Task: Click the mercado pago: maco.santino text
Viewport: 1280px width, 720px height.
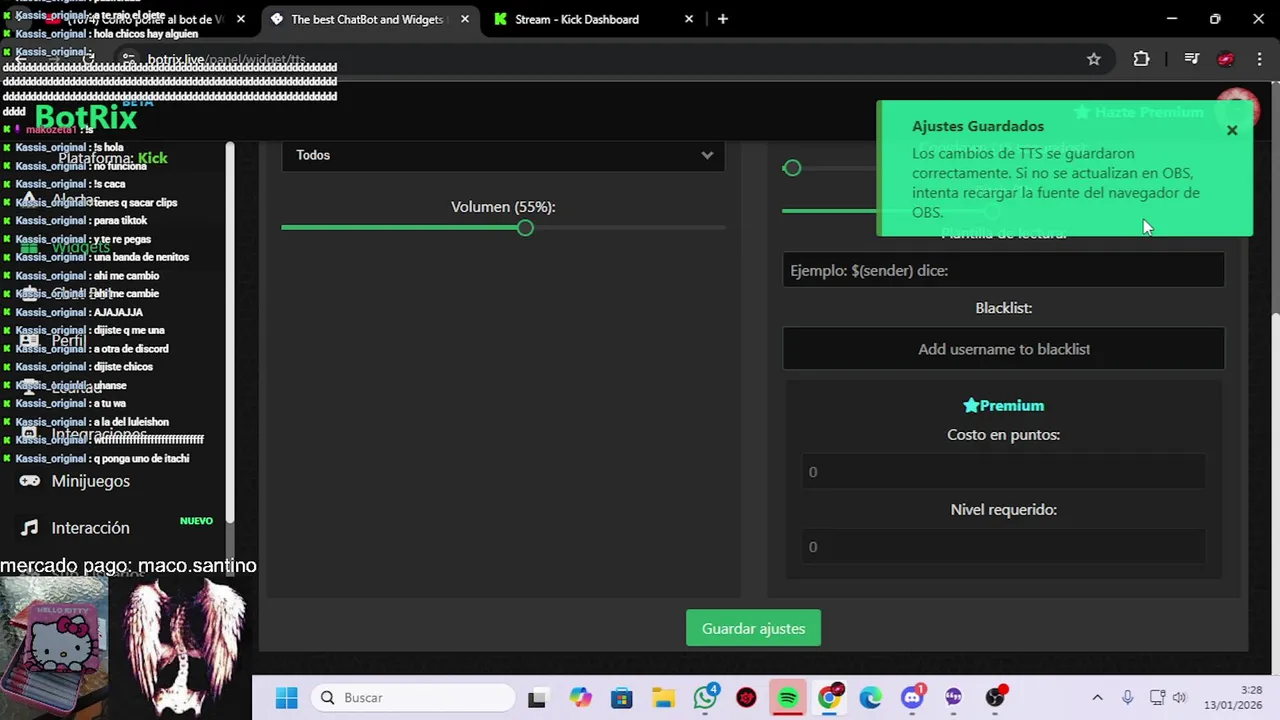Action: [128, 566]
